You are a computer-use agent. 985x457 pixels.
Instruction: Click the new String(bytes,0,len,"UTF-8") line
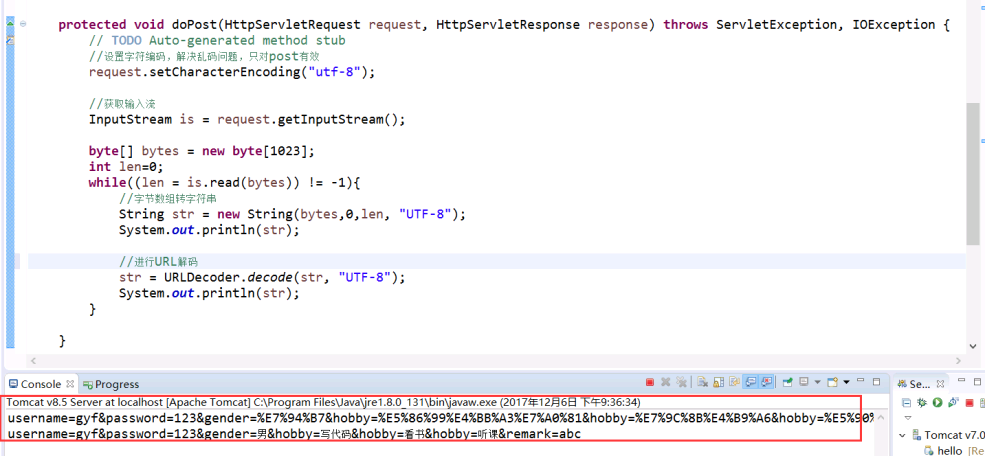tap(293, 214)
